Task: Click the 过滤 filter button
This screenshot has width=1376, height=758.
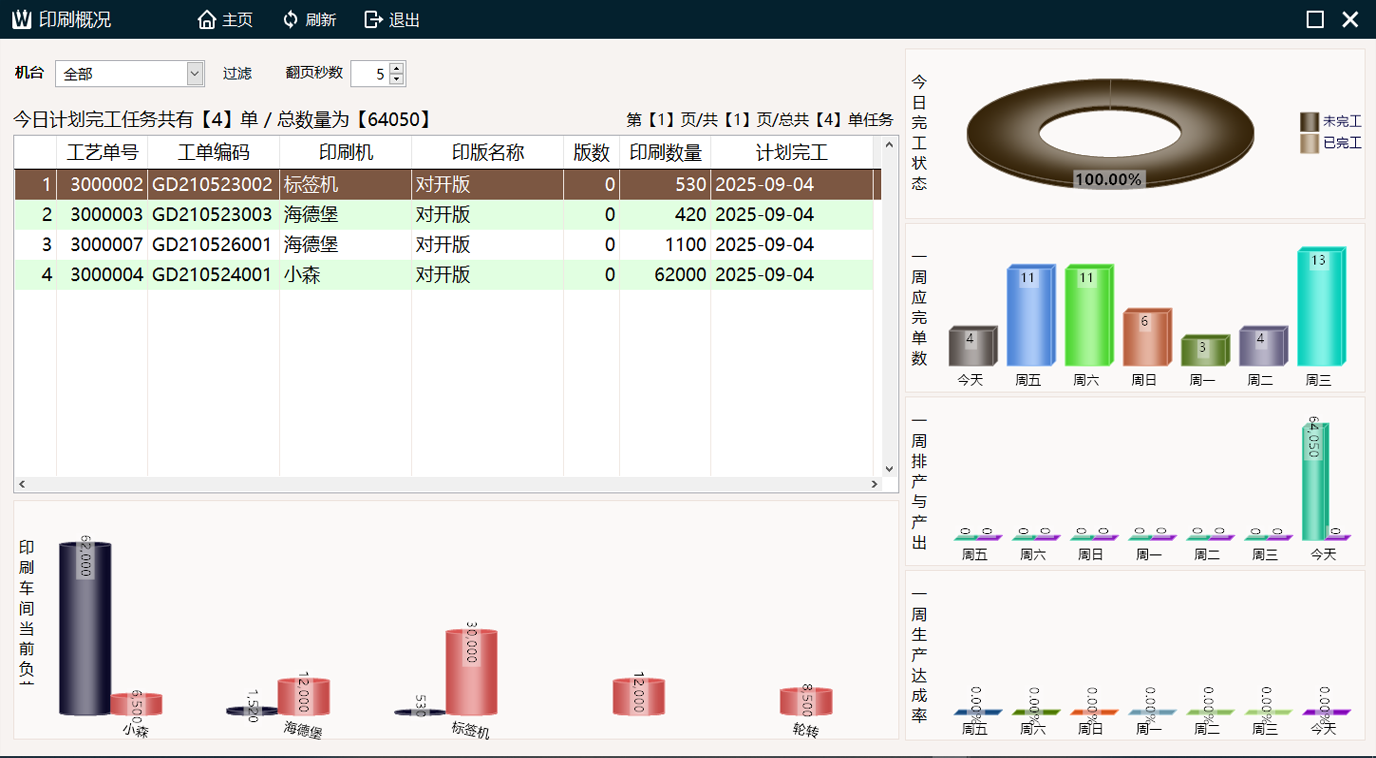Action: (237, 74)
